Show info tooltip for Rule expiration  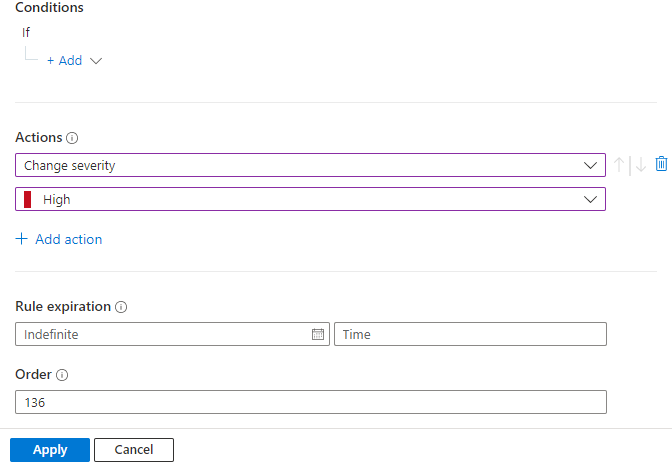pyautogui.click(x=121, y=307)
